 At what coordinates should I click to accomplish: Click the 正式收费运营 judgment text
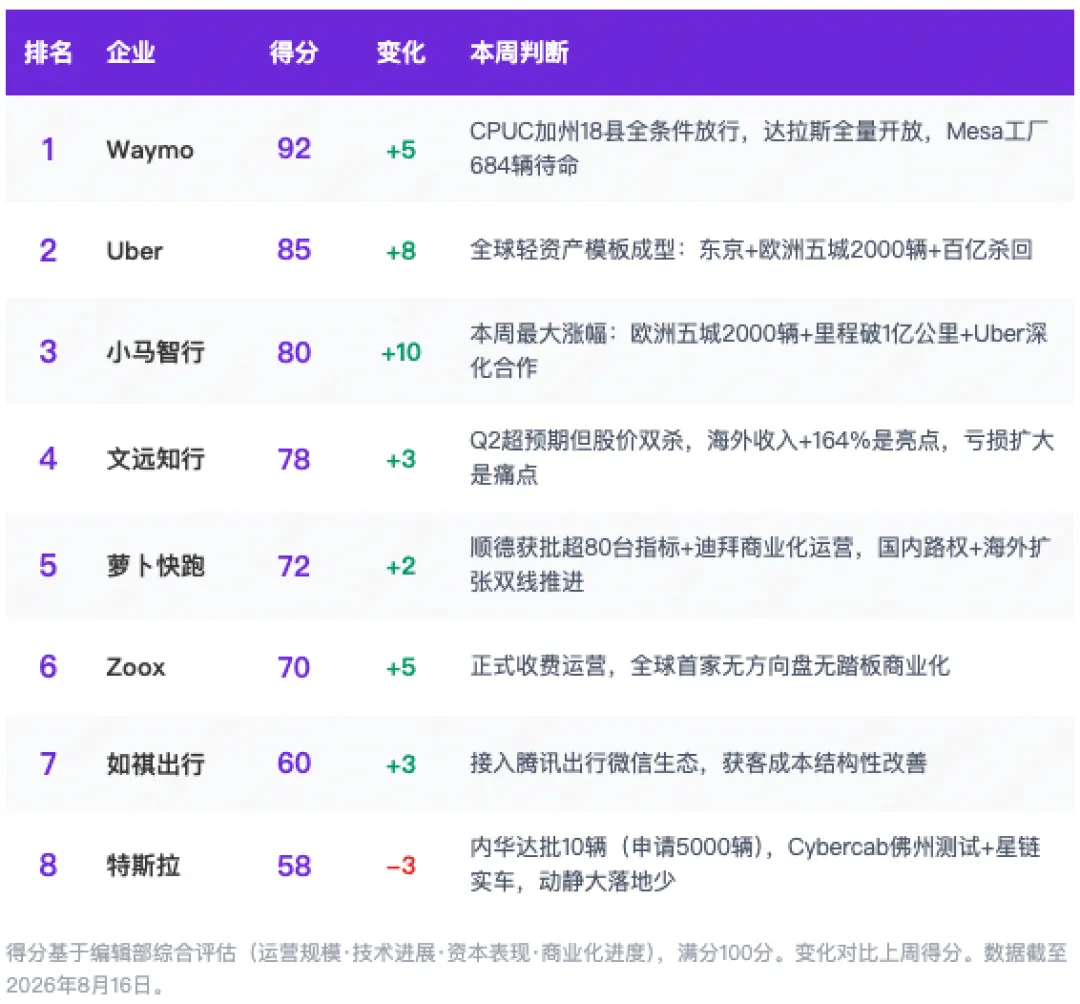710,666
